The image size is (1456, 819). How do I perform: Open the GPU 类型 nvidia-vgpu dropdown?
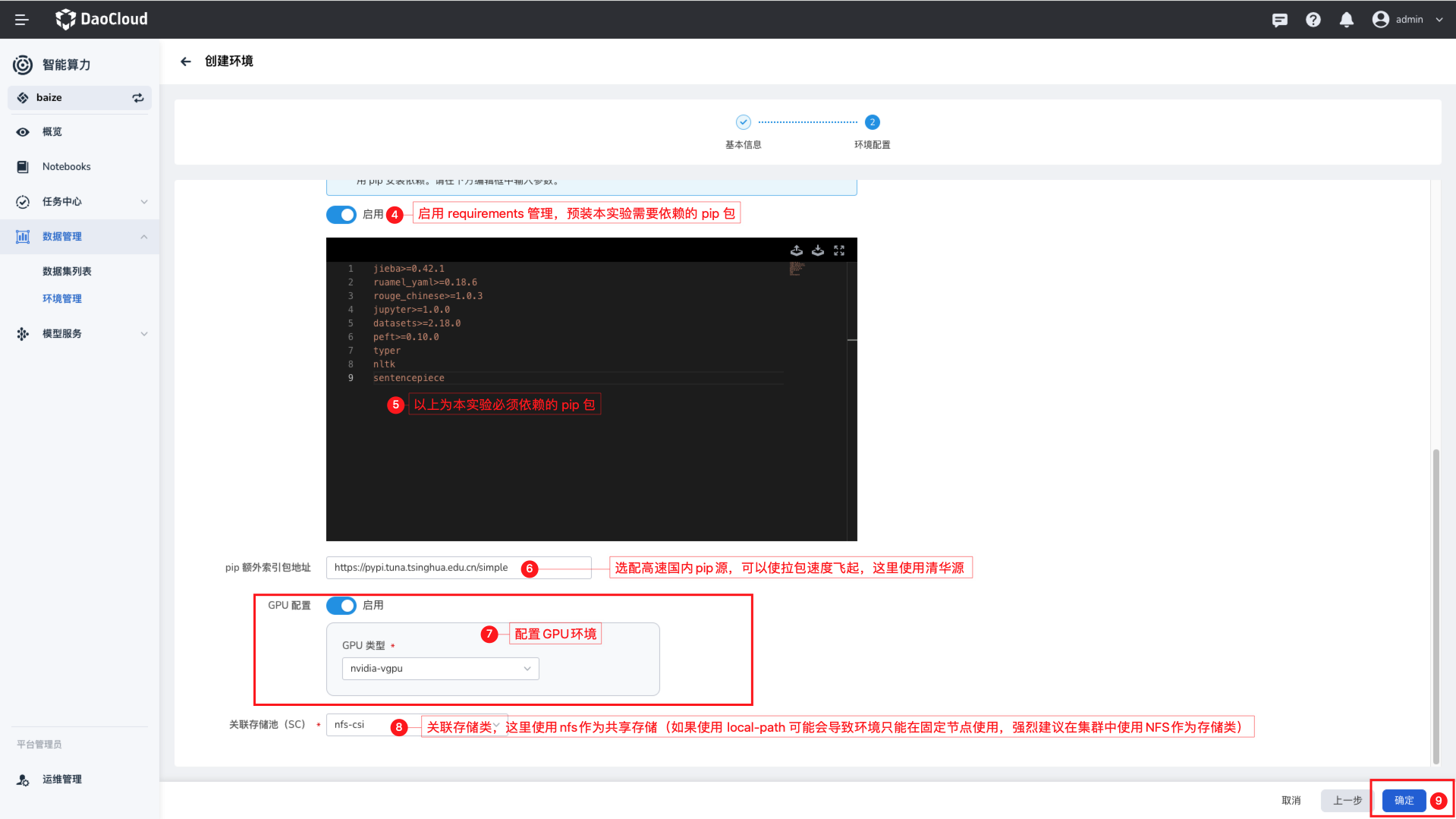tap(440, 669)
